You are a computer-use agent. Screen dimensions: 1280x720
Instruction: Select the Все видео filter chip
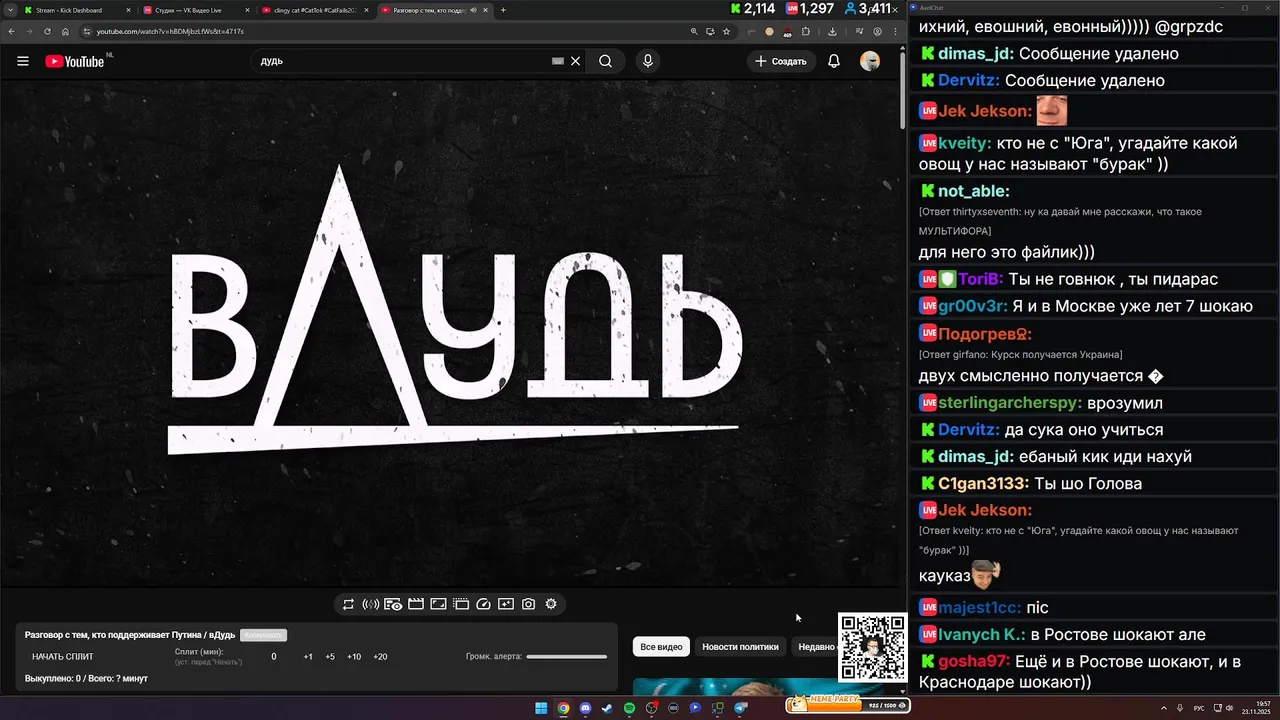coord(661,647)
